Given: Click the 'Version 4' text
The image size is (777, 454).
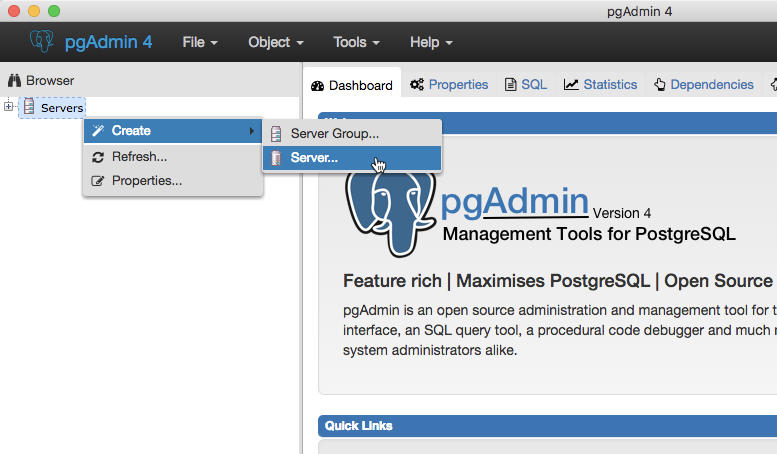Looking at the screenshot, I should [x=622, y=213].
